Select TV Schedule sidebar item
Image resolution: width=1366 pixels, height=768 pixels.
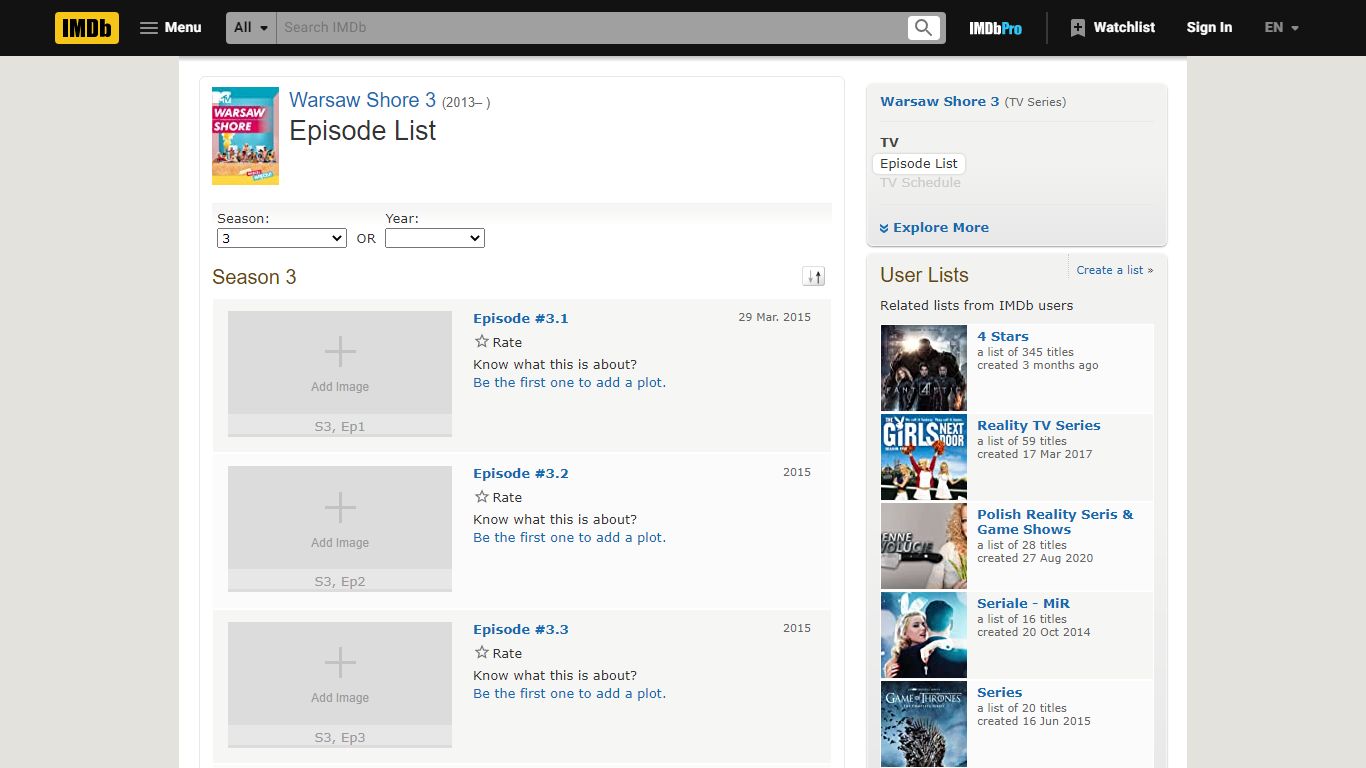(920, 182)
